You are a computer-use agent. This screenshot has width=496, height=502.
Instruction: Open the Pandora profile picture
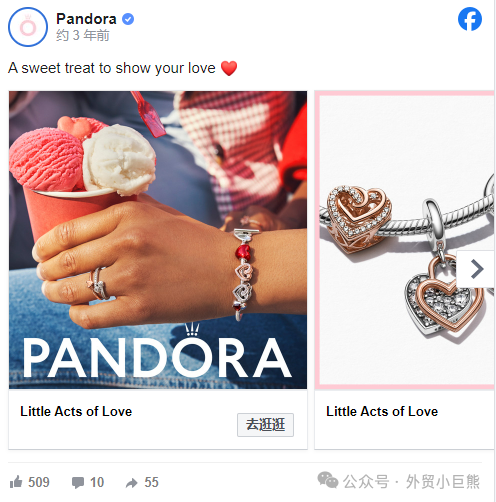(28, 27)
